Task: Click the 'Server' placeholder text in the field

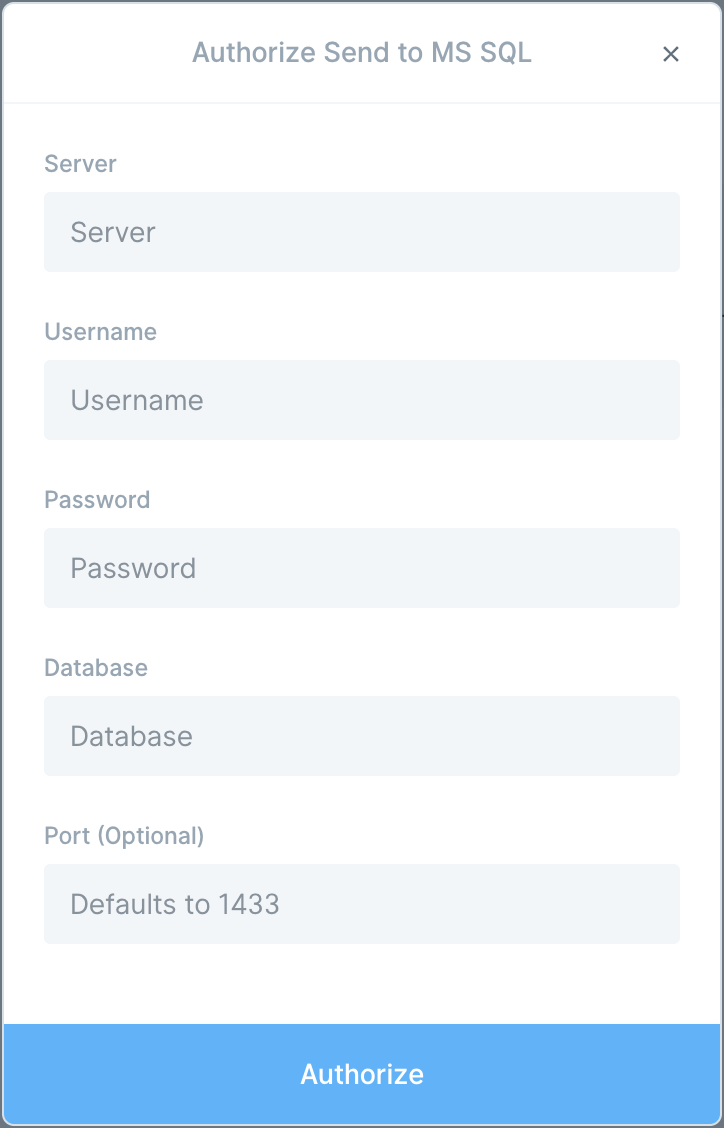Action: (113, 232)
